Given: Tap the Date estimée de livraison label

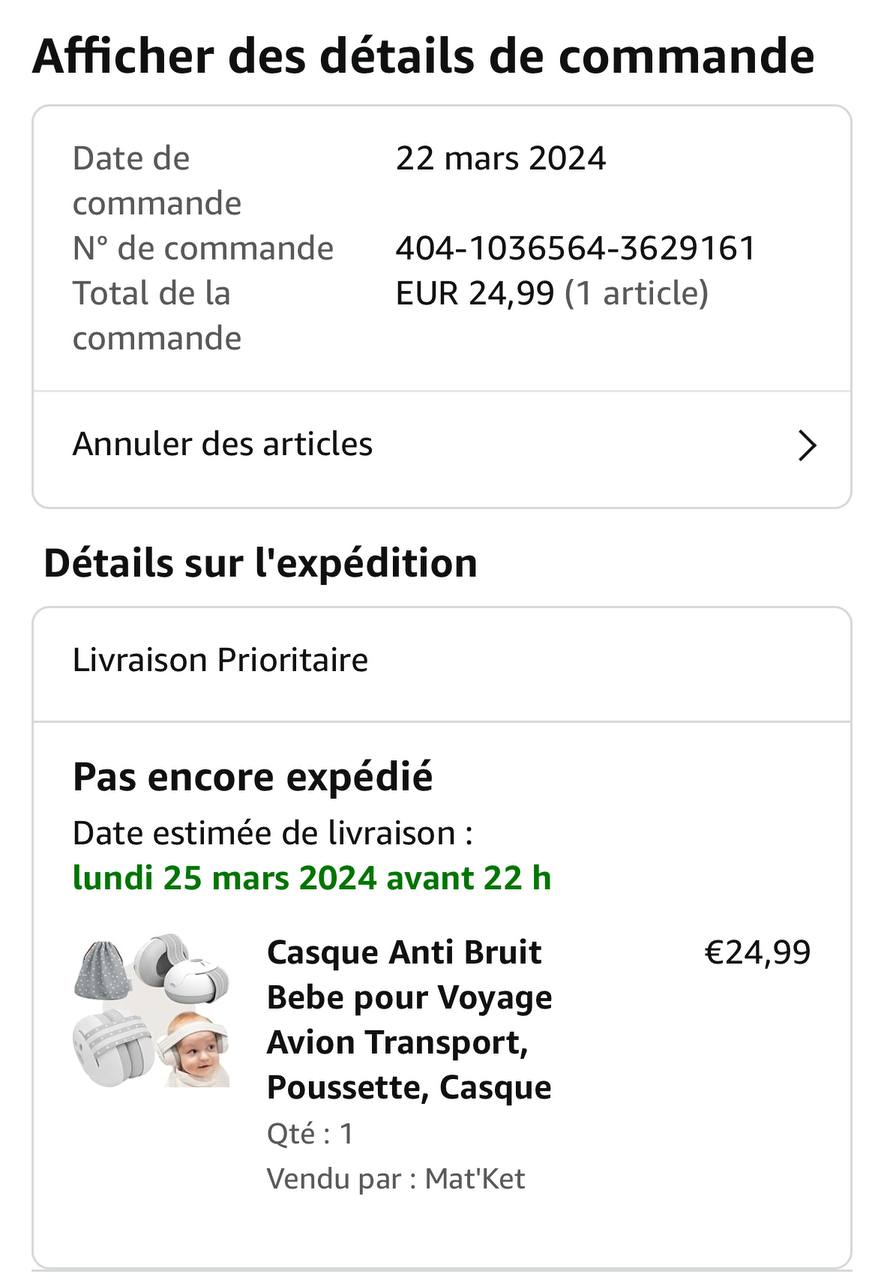Looking at the screenshot, I should [272, 832].
